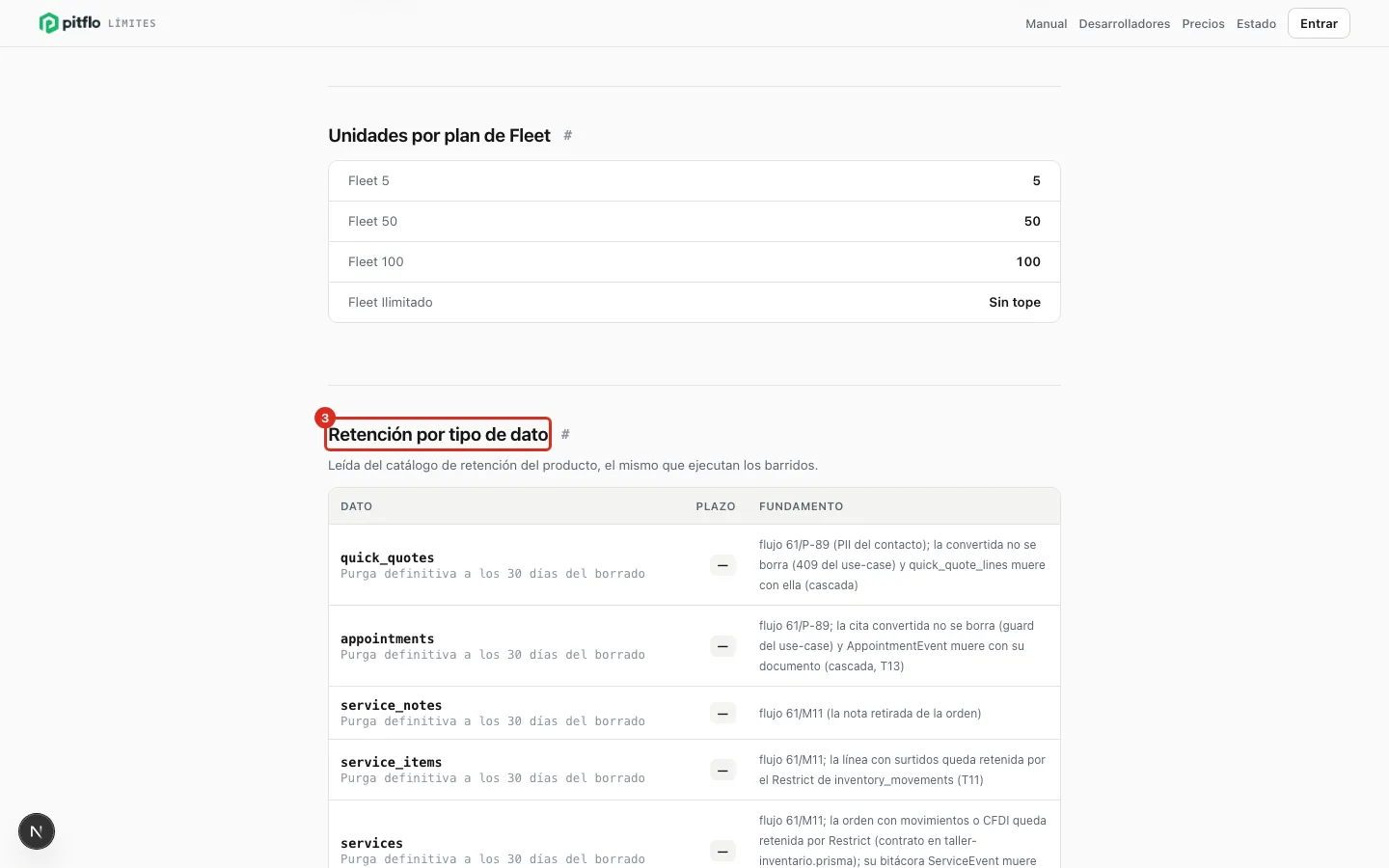Click the dash badge in appointments row

(x=722, y=646)
